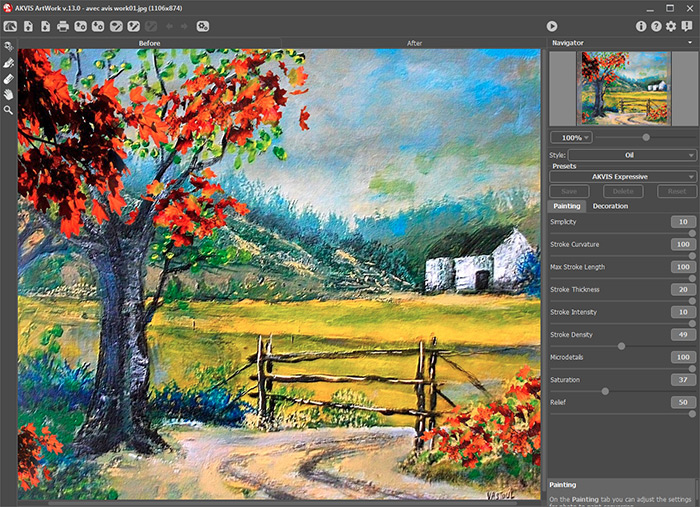Click the Relief value field showing 50
Image resolution: width=700 pixels, height=507 pixels.
click(x=683, y=402)
